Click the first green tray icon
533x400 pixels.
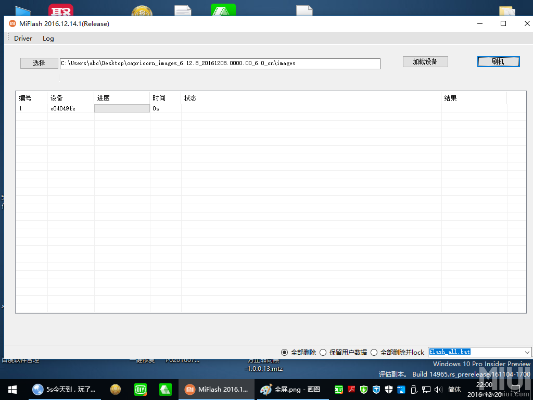click(x=339, y=389)
